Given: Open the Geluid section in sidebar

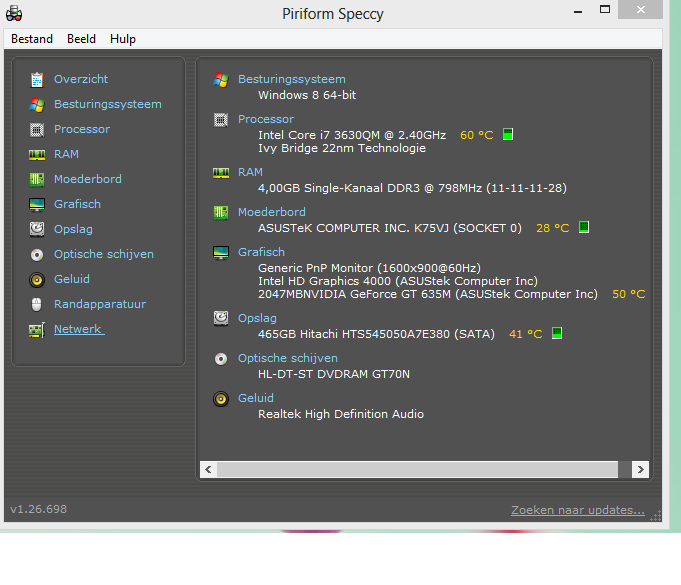Looking at the screenshot, I should pyautogui.click(x=72, y=279).
